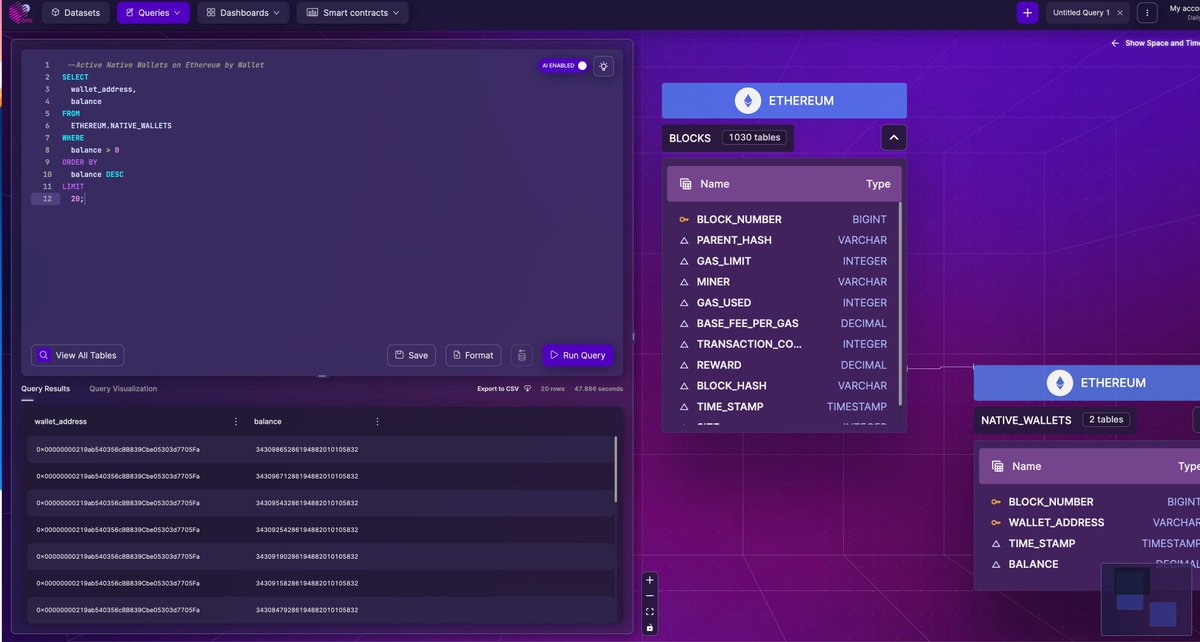Viewport: 1200px width, 642px height.
Task: Close the Untitled Query 1 tab
Action: (1120, 13)
